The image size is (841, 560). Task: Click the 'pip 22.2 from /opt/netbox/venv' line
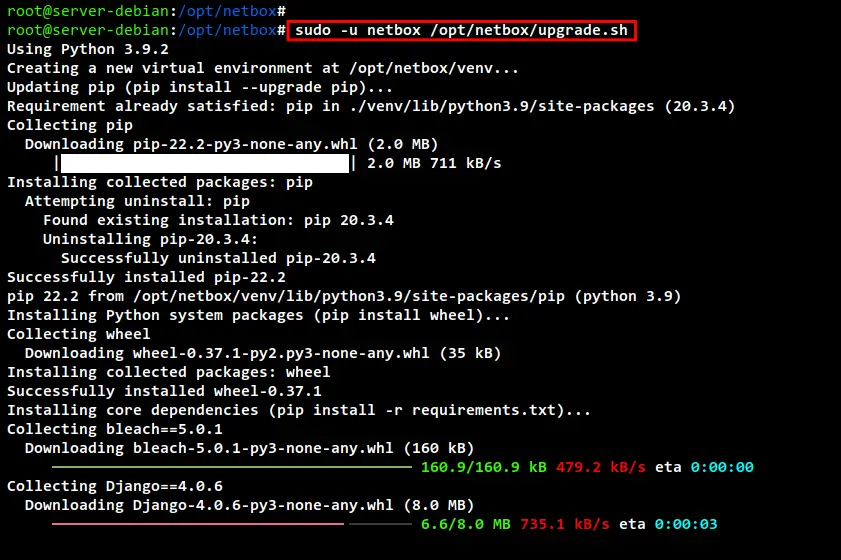[x=344, y=296]
